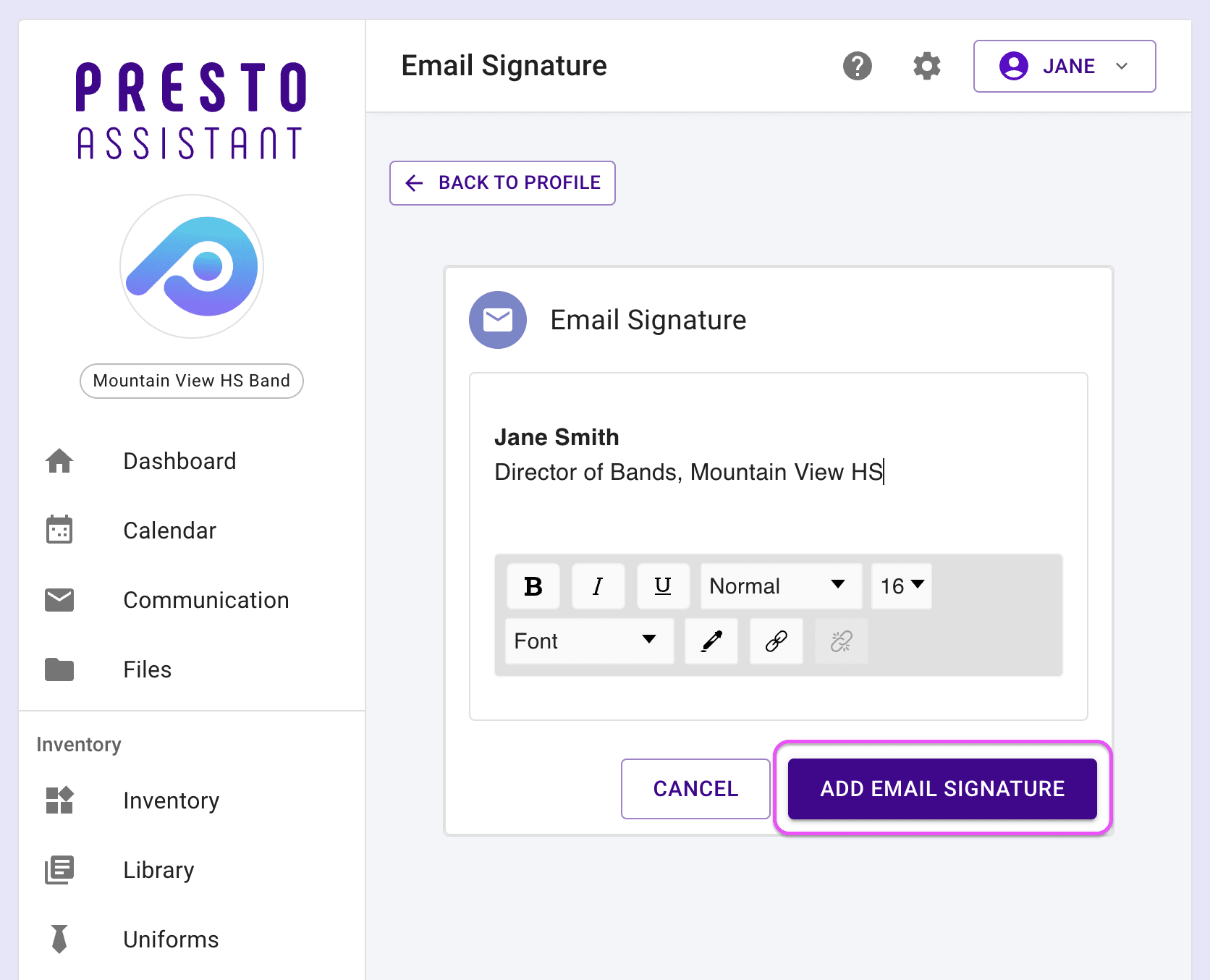1210x980 pixels.
Task: Navigate back using Back to Profile
Action: tap(502, 183)
